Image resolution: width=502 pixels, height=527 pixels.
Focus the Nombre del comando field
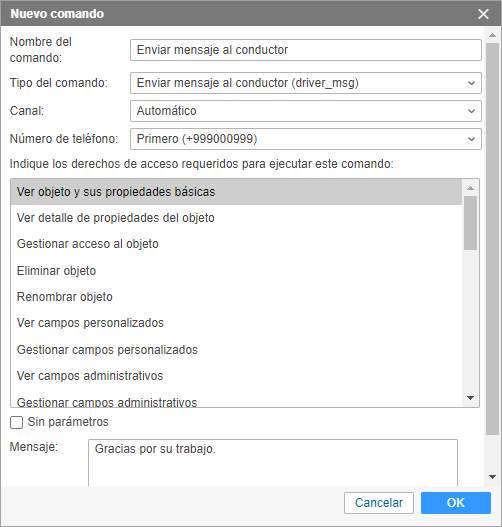tap(305, 50)
